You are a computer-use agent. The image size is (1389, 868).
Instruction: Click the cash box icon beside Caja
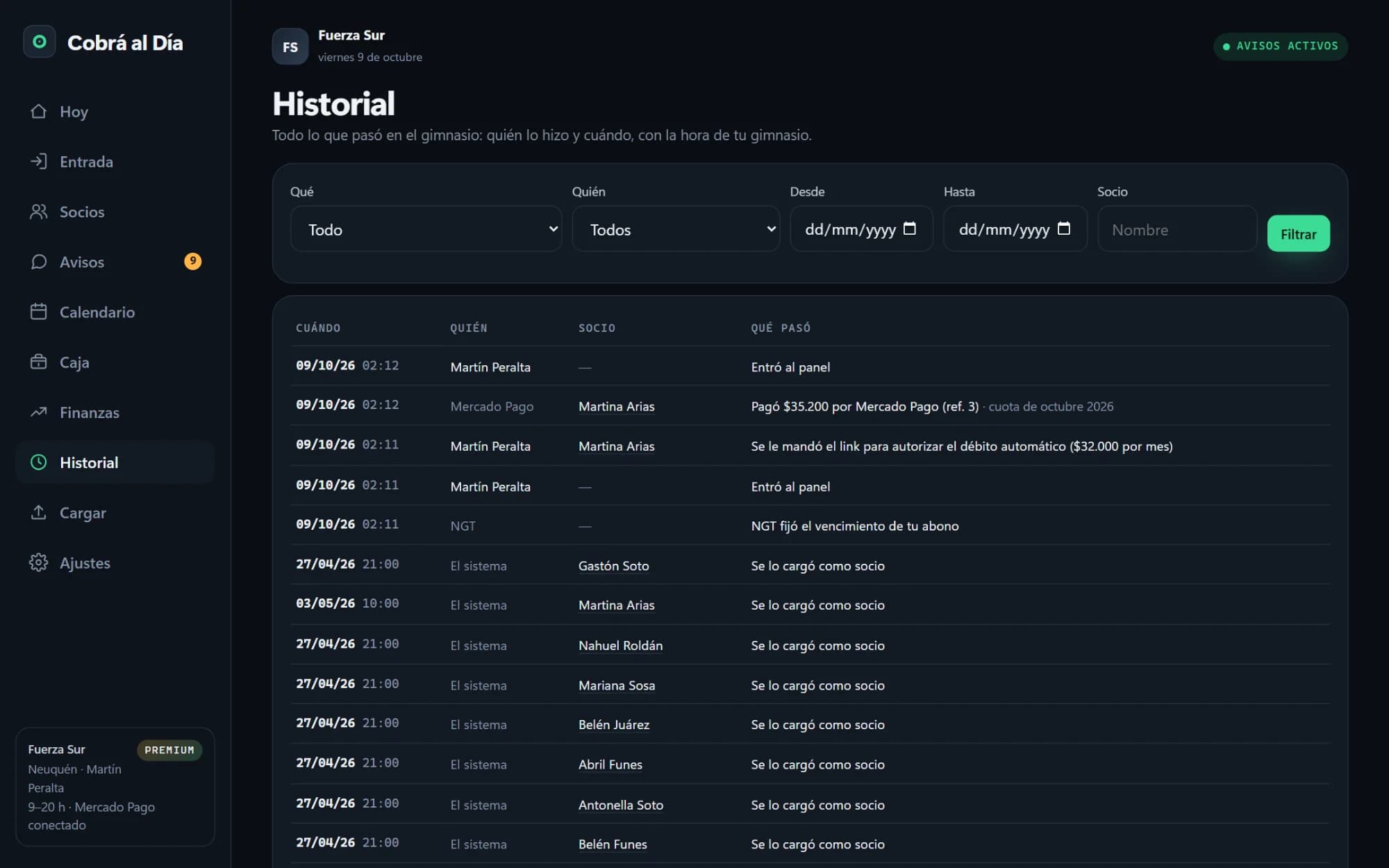39,362
